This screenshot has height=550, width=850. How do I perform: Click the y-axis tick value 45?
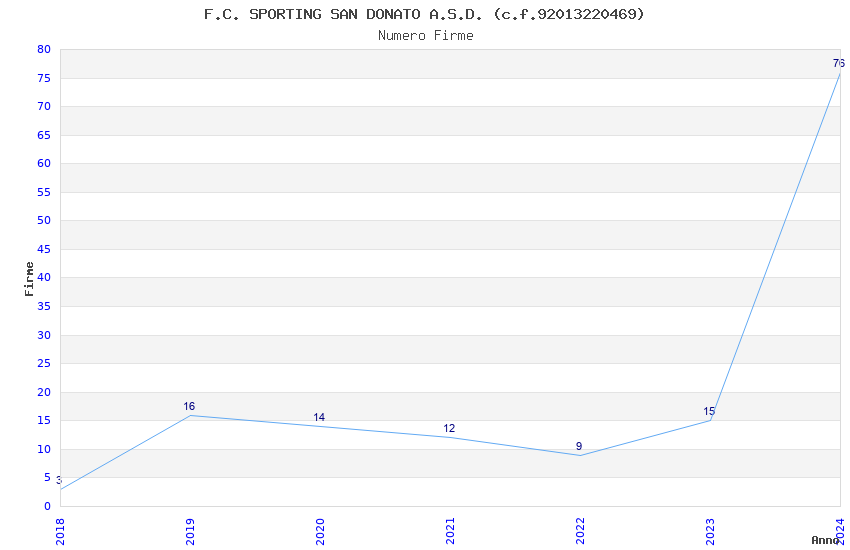44,249
